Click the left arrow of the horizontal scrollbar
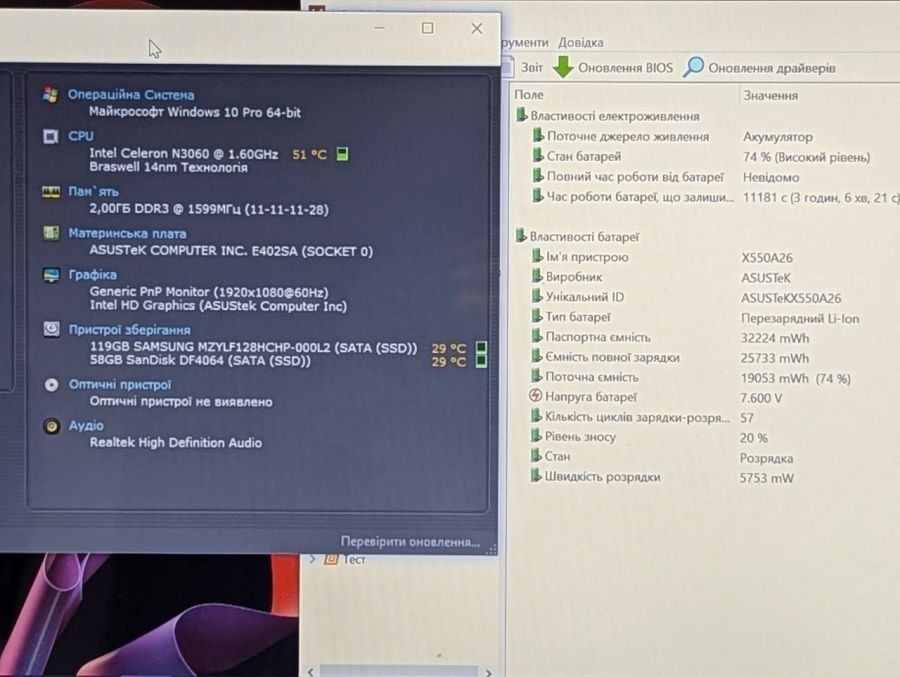Image resolution: width=900 pixels, height=677 pixels. pyautogui.click(x=311, y=672)
